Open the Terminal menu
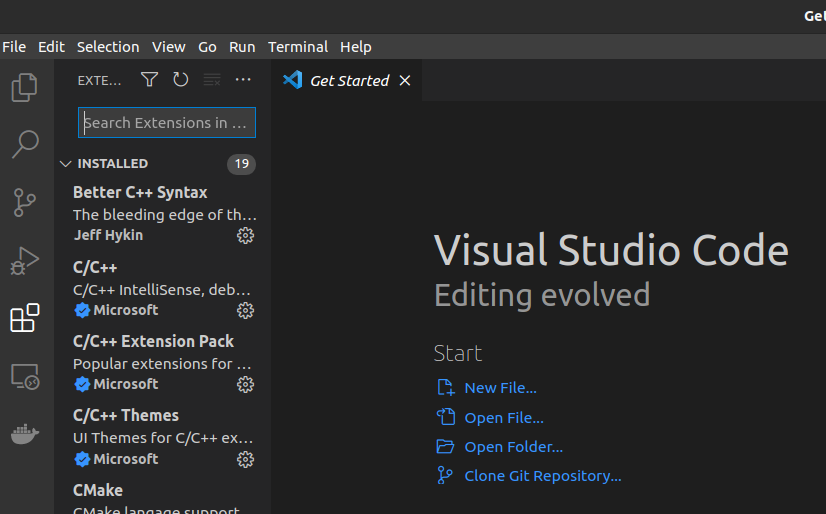This screenshot has width=826, height=514. tap(298, 47)
